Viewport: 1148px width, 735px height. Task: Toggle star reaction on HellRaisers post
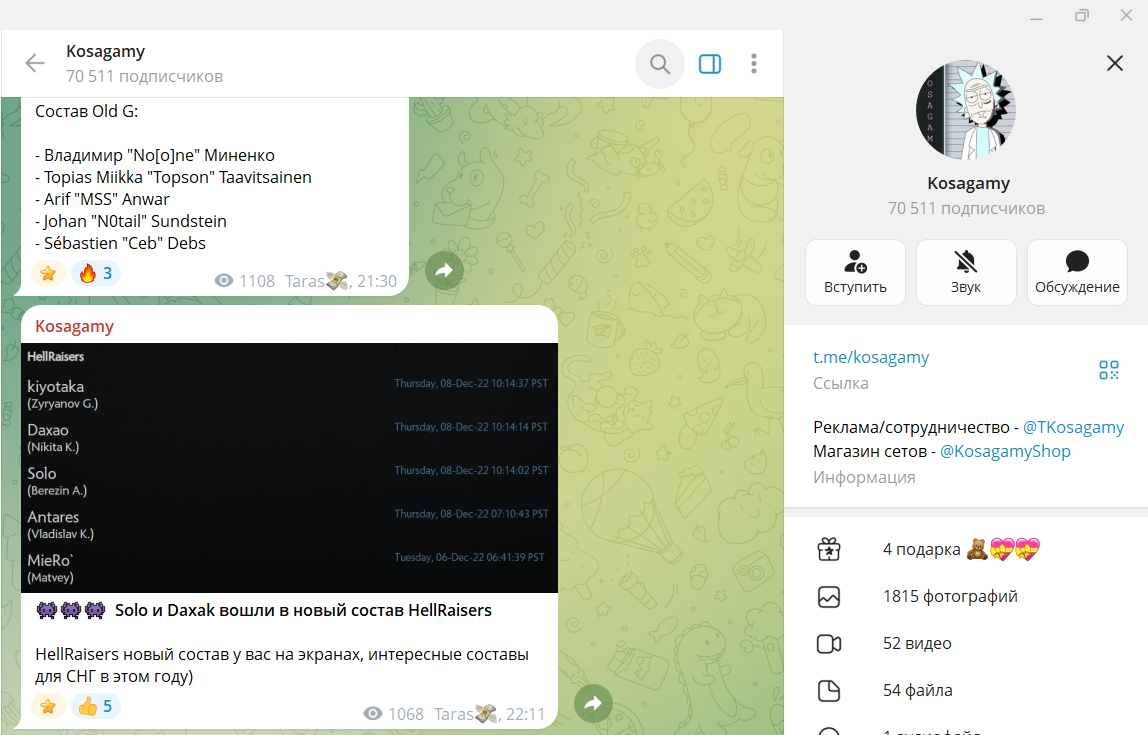pyautogui.click(x=48, y=706)
